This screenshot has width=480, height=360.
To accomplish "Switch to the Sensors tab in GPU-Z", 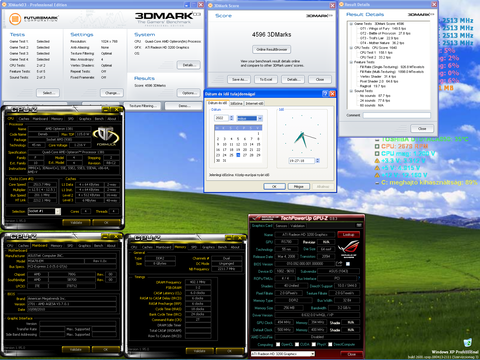I will coord(281,226).
